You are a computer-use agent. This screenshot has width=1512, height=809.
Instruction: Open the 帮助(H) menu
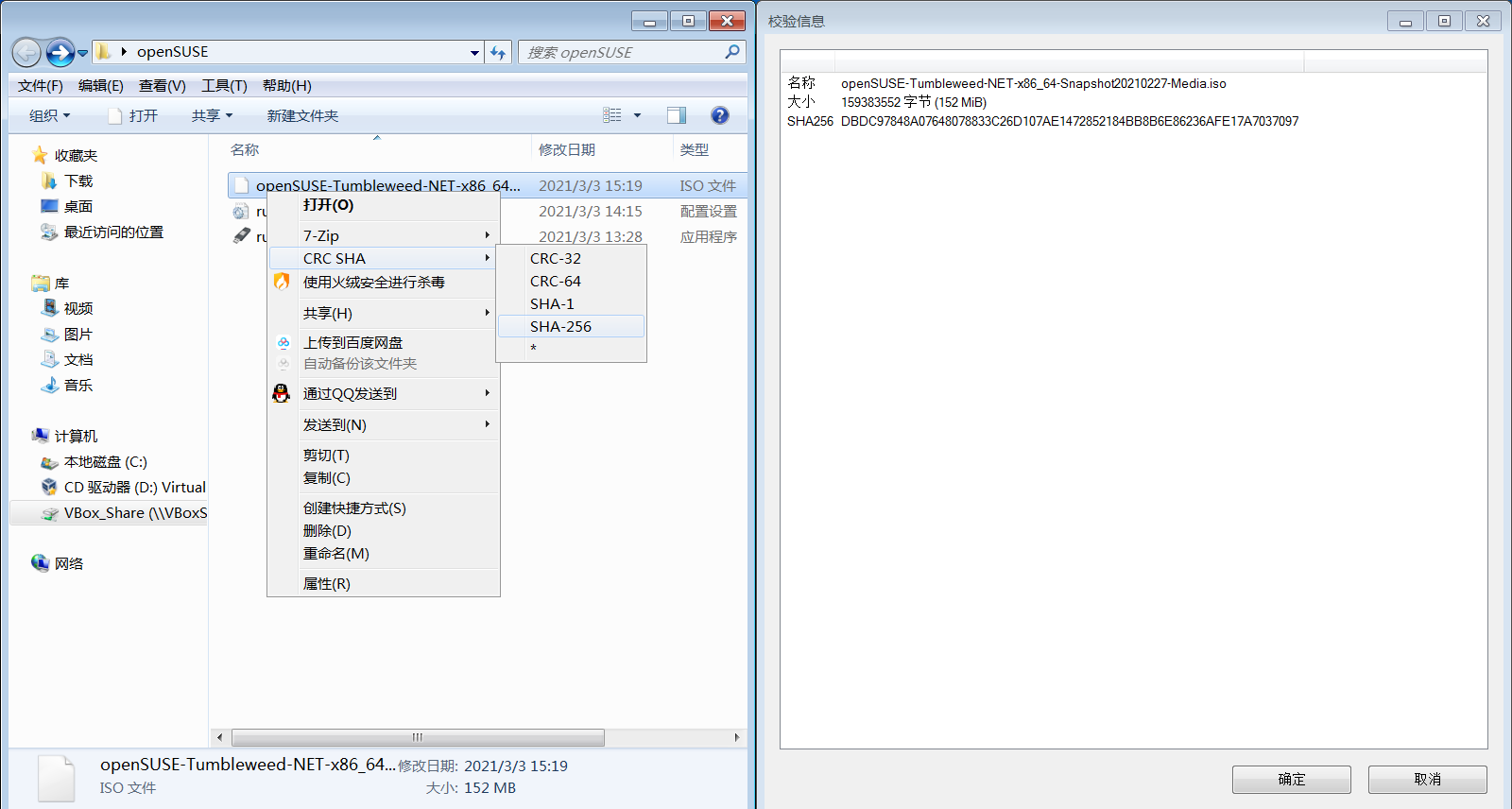click(x=287, y=85)
